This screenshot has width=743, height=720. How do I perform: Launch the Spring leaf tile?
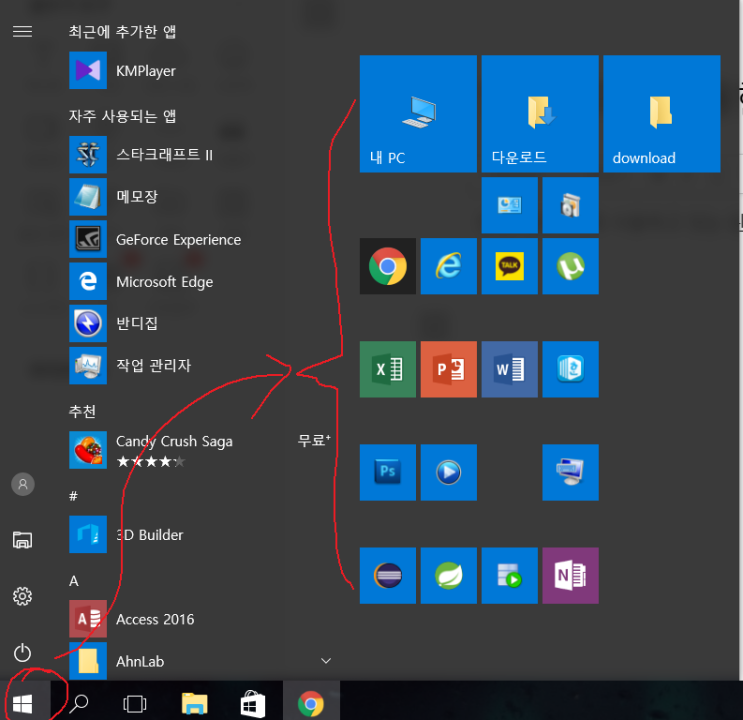point(449,575)
